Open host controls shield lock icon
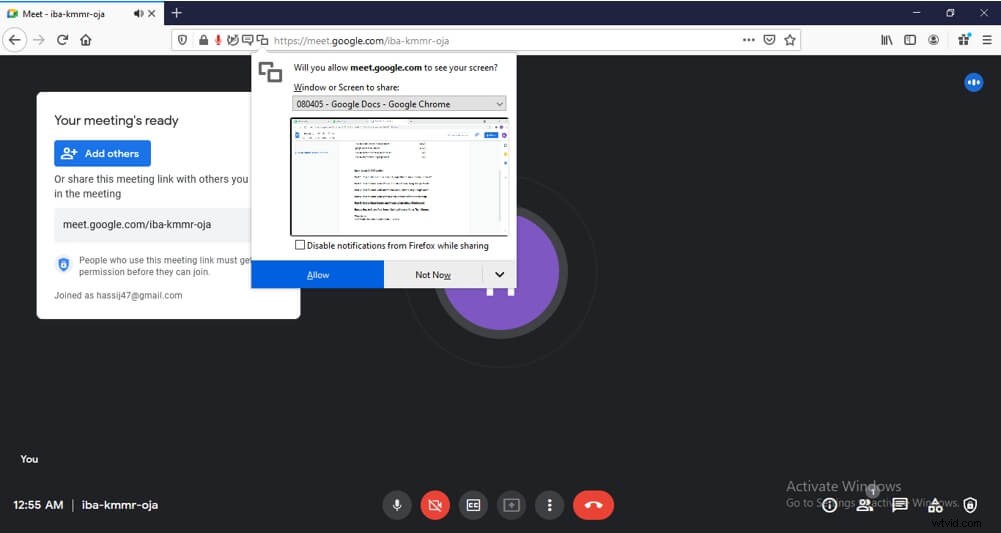 point(970,506)
